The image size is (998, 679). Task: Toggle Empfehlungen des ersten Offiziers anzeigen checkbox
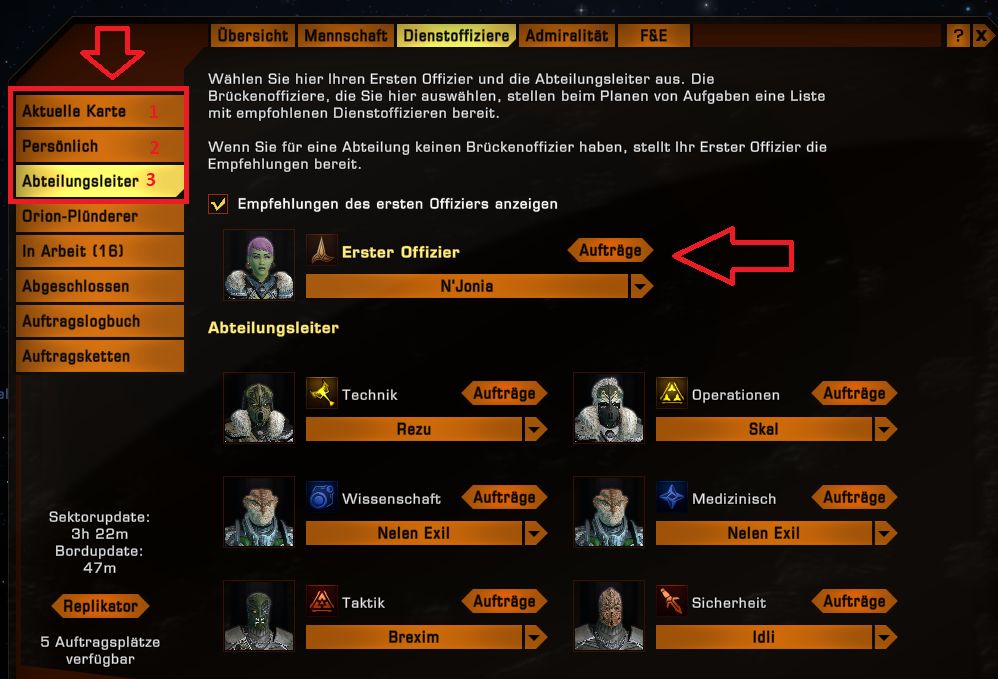[x=218, y=204]
